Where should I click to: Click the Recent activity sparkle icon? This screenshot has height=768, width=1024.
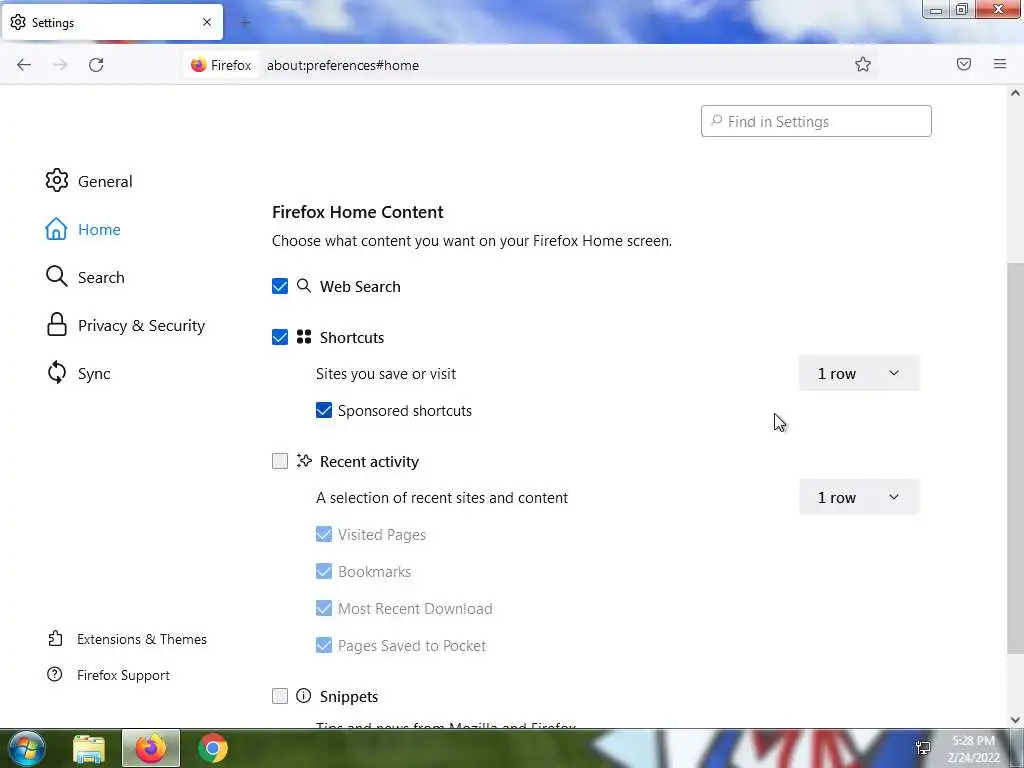[x=304, y=461]
